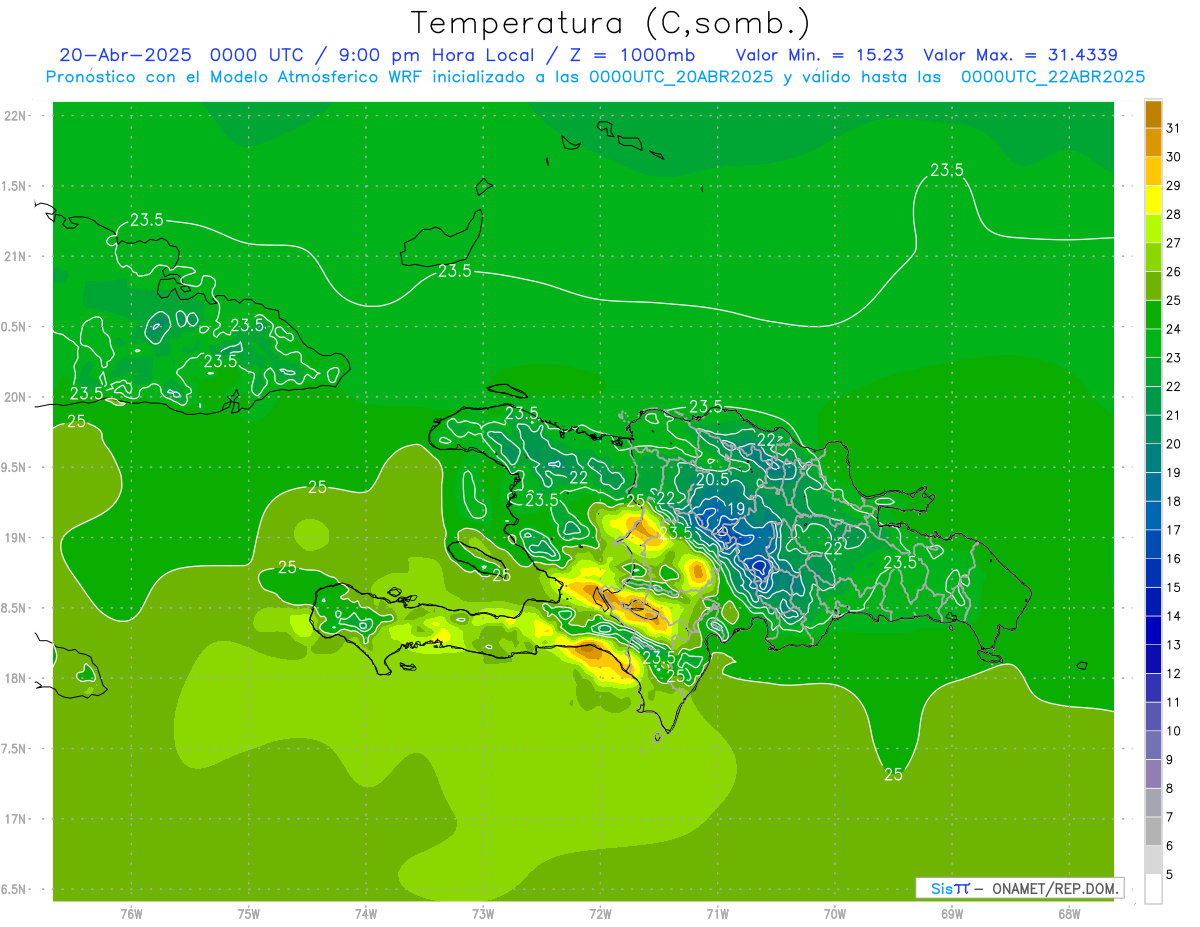Pick the legend swatch between 8 and 9
Screen dimensions: 1200x927
[1153, 774]
